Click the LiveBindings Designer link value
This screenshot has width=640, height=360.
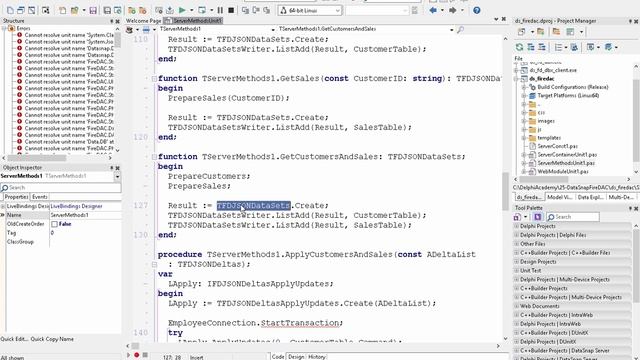coord(76,206)
